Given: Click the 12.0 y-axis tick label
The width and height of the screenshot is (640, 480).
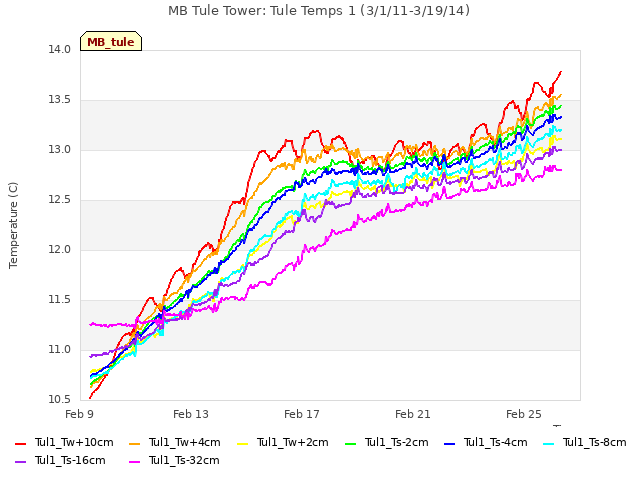Looking at the screenshot, I should pyautogui.click(x=60, y=250).
